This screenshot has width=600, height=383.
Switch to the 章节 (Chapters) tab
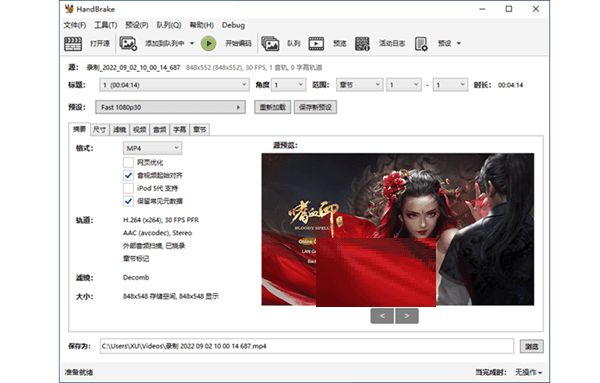[199, 130]
